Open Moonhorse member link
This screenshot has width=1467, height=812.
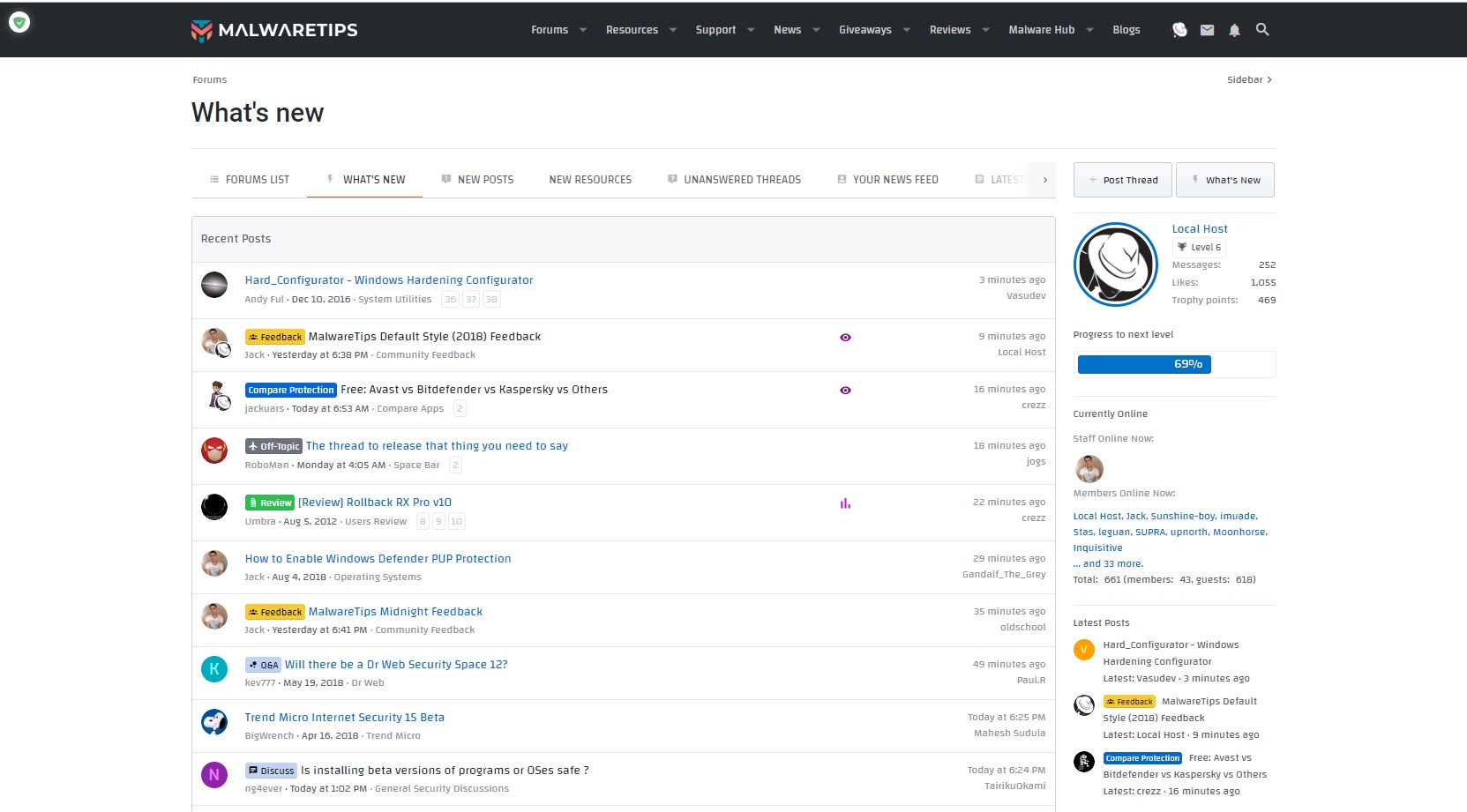pyautogui.click(x=1239, y=533)
